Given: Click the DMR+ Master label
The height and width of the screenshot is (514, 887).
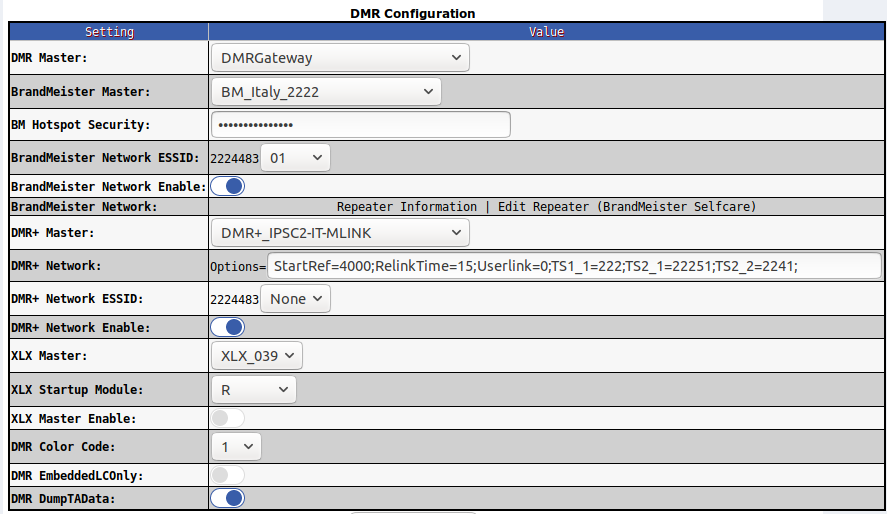Looking at the screenshot, I should click(x=53, y=232).
